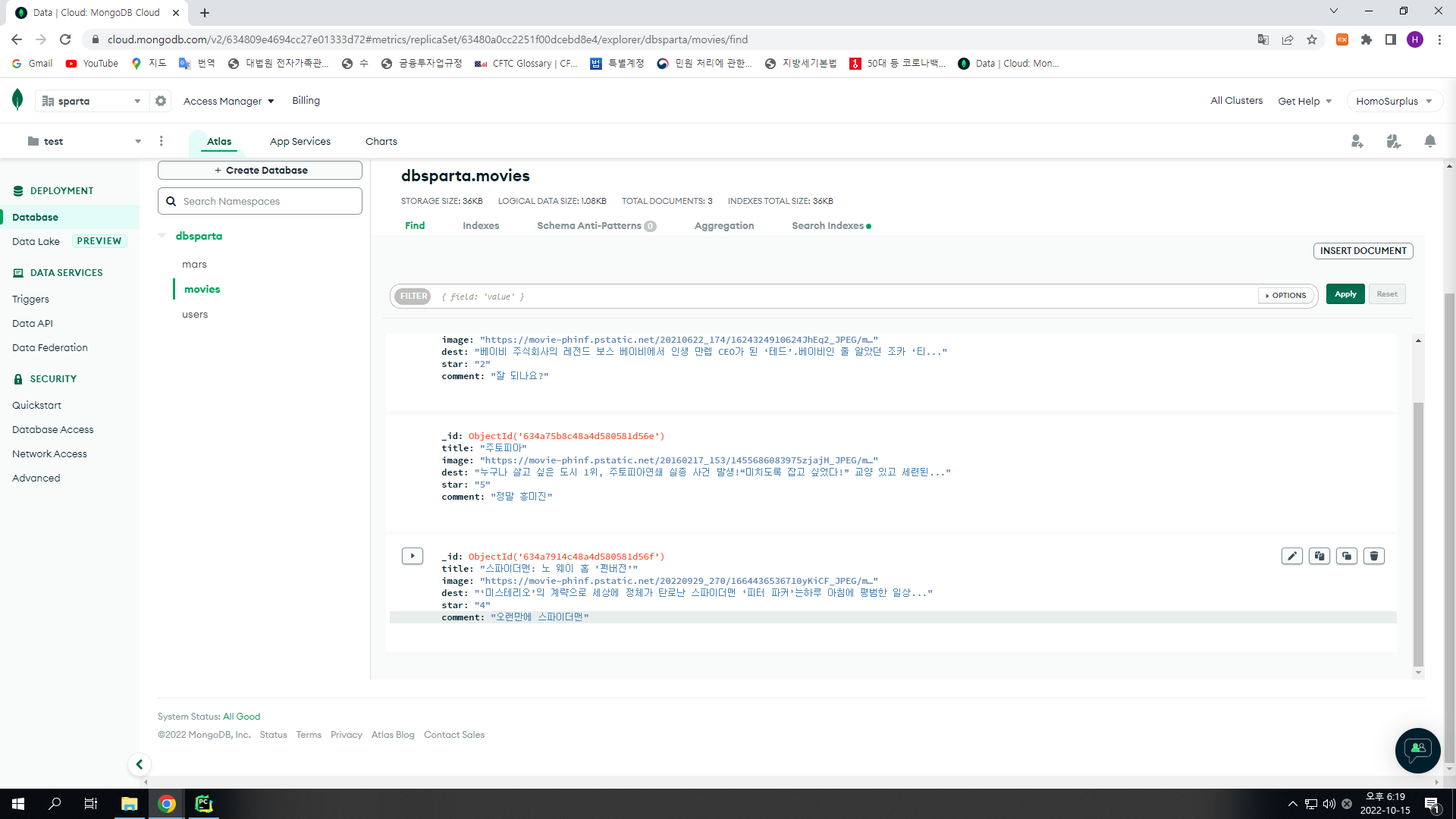Open Billing link
Image resolution: width=1456 pixels, height=819 pixels.
point(306,100)
